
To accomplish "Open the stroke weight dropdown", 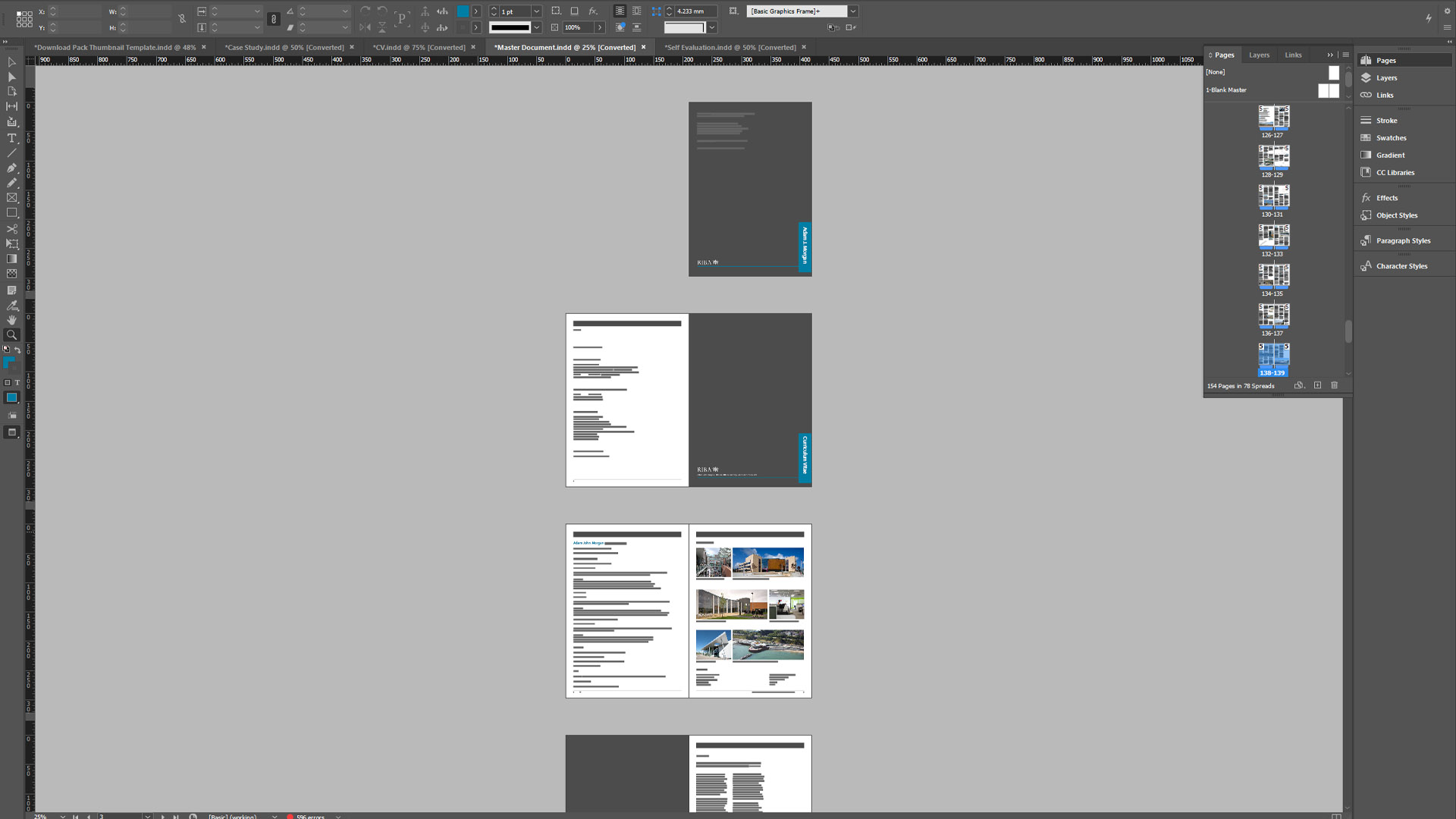I will pos(537,11).
